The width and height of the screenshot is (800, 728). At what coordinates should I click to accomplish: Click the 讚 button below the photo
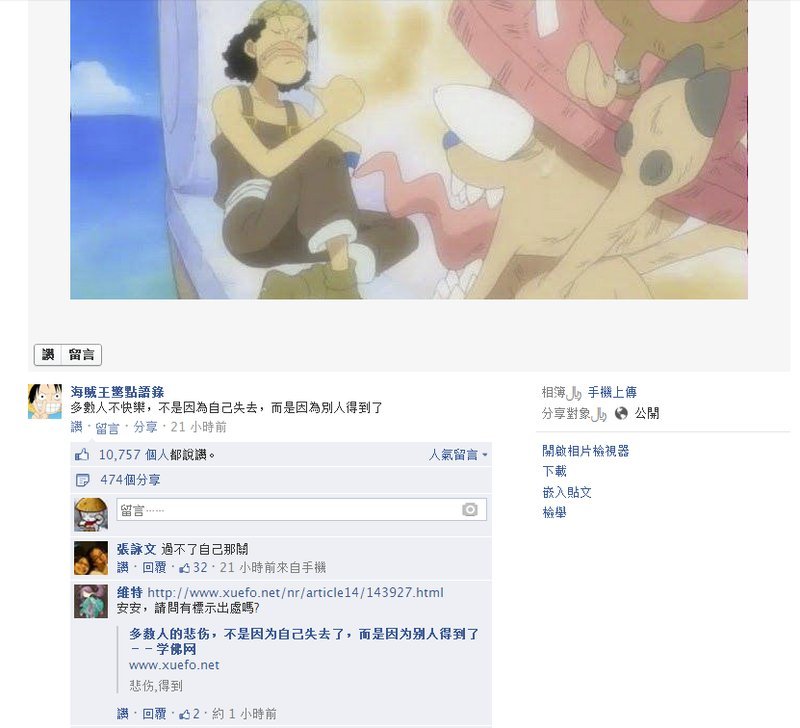coord(48,355)
